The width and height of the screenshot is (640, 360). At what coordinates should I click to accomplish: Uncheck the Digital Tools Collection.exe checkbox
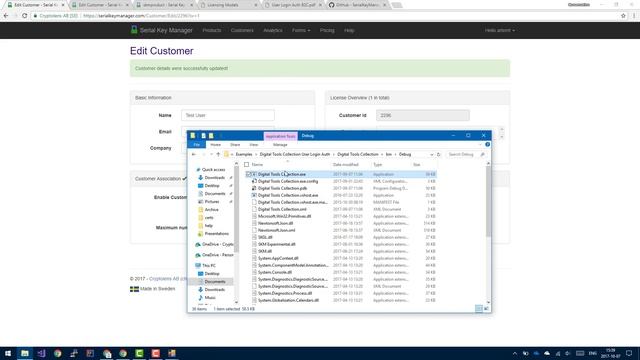coord(248,174)
